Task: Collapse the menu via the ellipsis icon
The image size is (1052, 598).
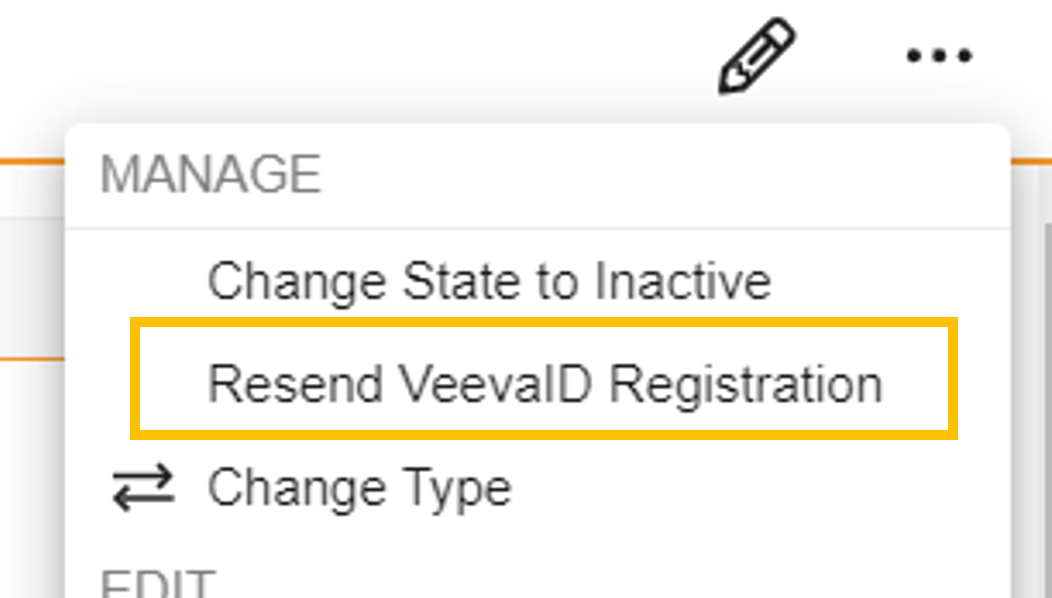Action: point(939,56)
